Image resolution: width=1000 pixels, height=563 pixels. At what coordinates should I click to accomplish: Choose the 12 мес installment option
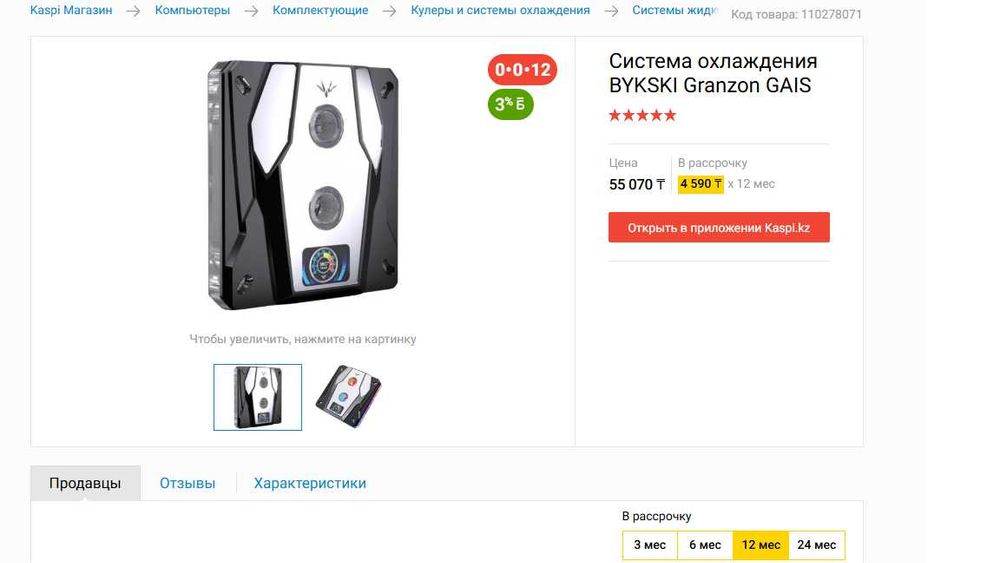click(761, 545)
